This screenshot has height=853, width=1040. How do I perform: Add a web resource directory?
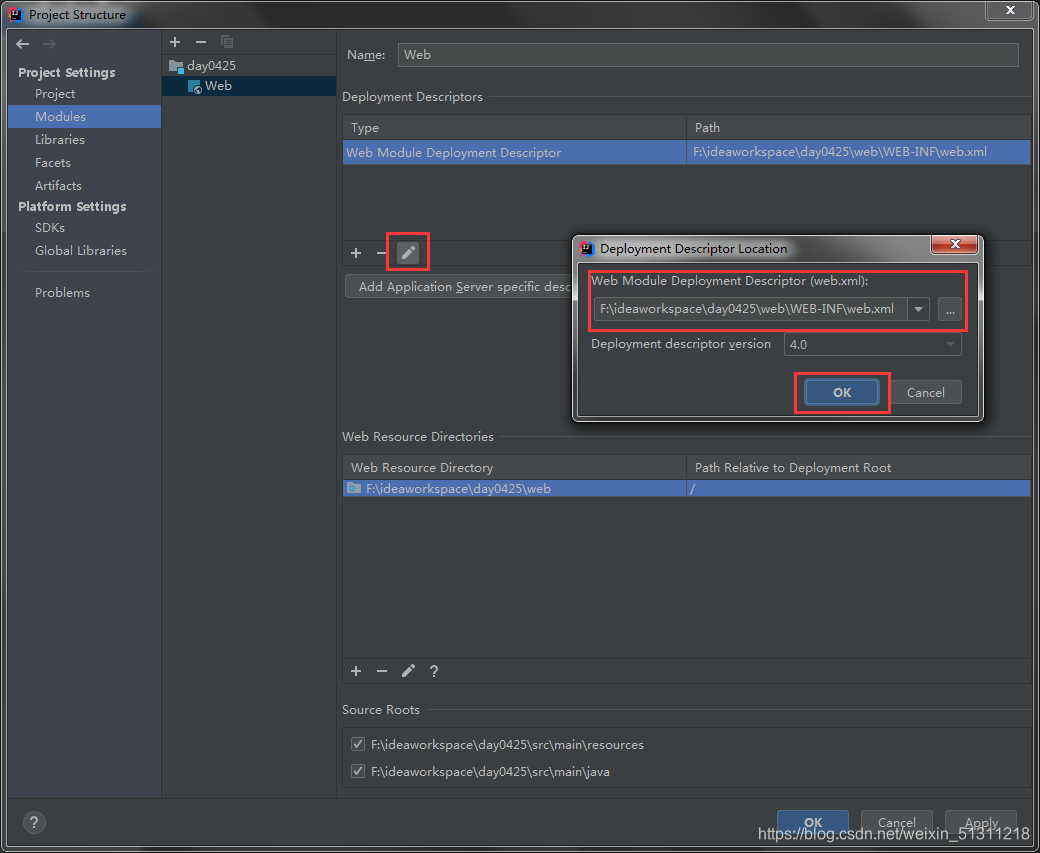pos(356,671)
